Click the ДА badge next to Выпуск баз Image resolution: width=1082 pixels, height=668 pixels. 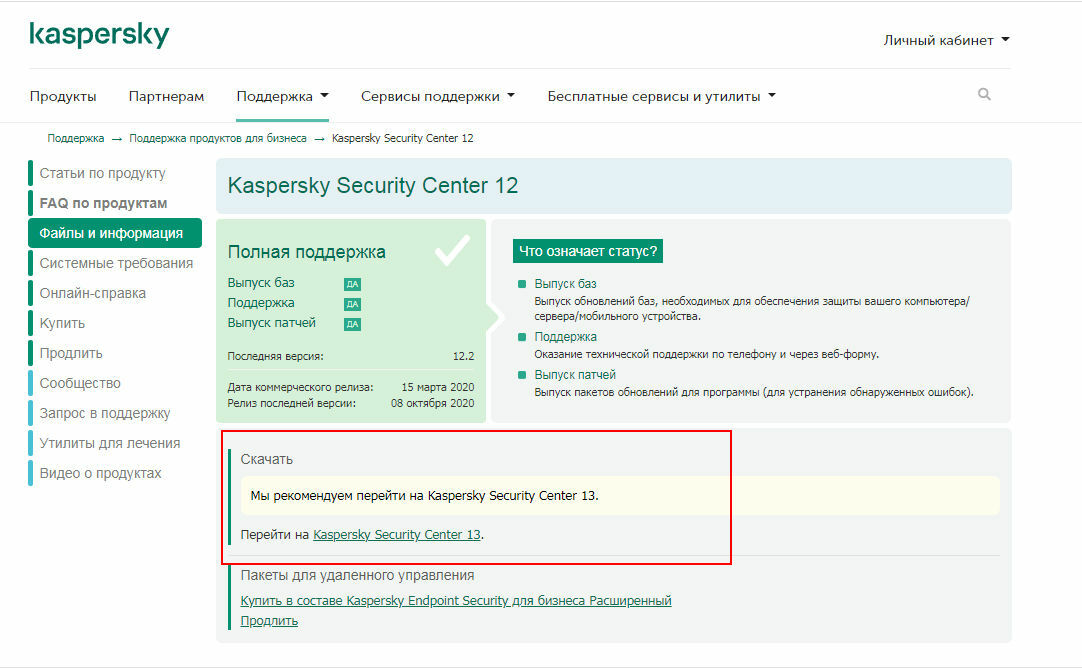coord(352,284)
